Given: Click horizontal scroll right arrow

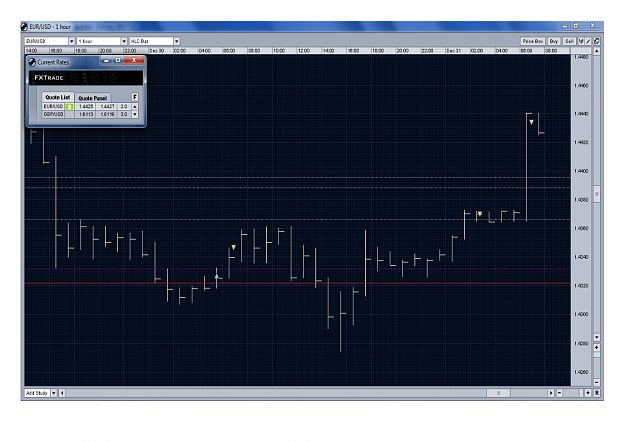Looking at the screenshot, I should (x=551, y=393).
